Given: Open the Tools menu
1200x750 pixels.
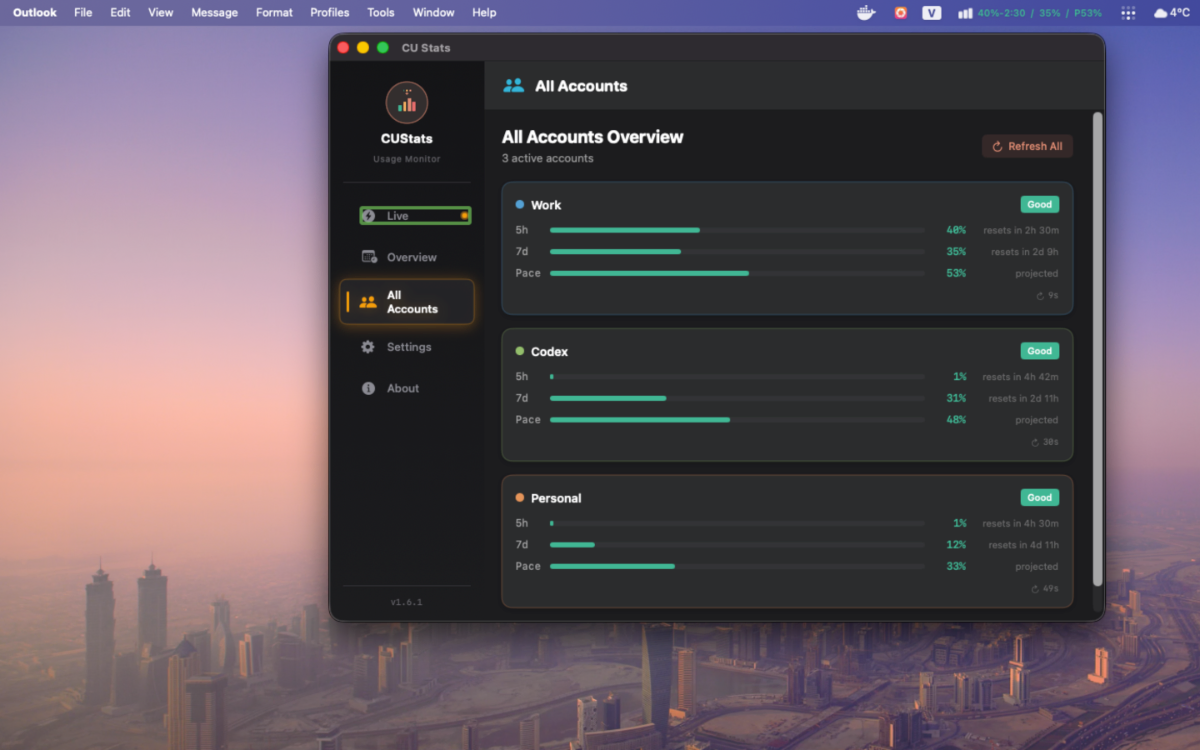Looking at the screenshot, I should pyautogui.click(x=380, y=13).
